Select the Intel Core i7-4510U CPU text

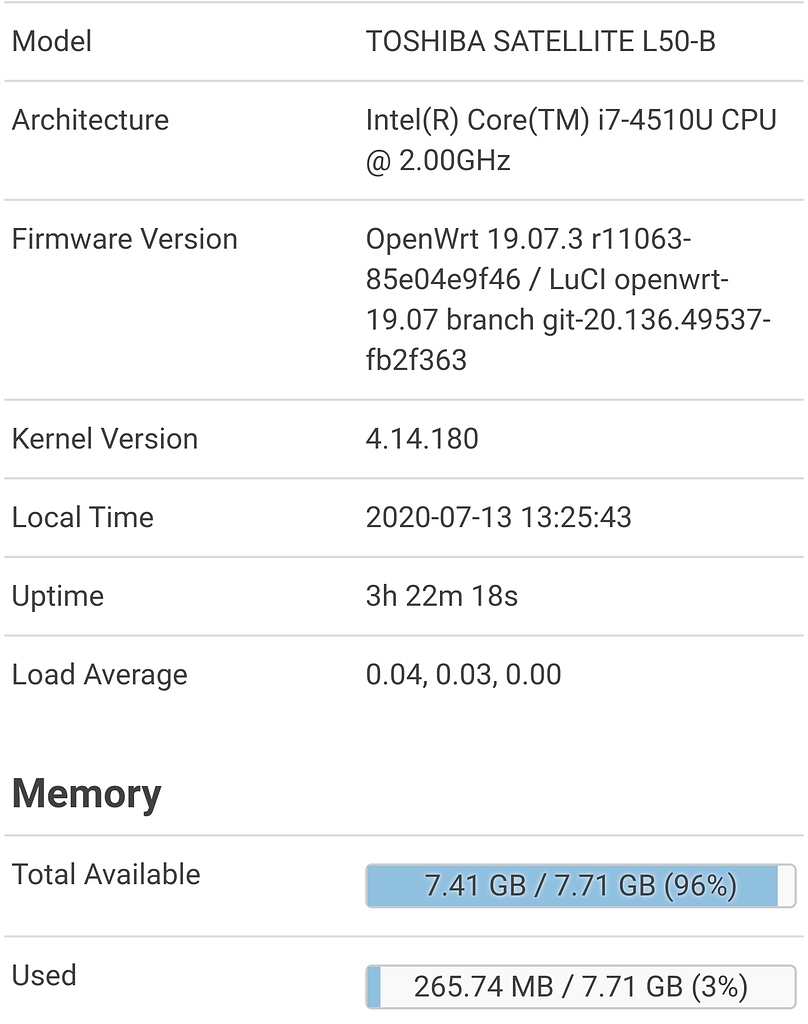[570, 120]
